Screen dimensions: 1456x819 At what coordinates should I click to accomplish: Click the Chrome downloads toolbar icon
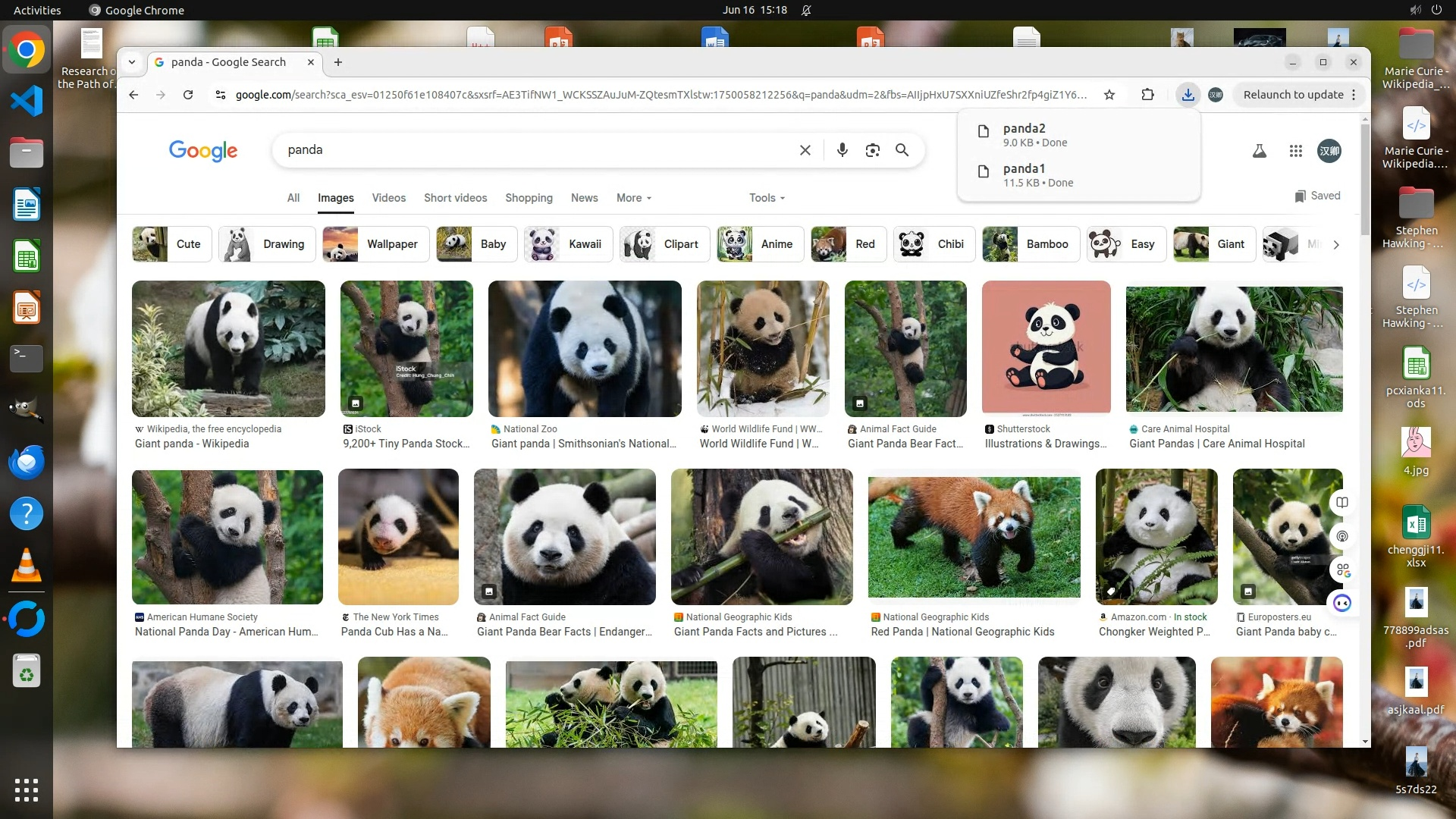coord(1188,95)
